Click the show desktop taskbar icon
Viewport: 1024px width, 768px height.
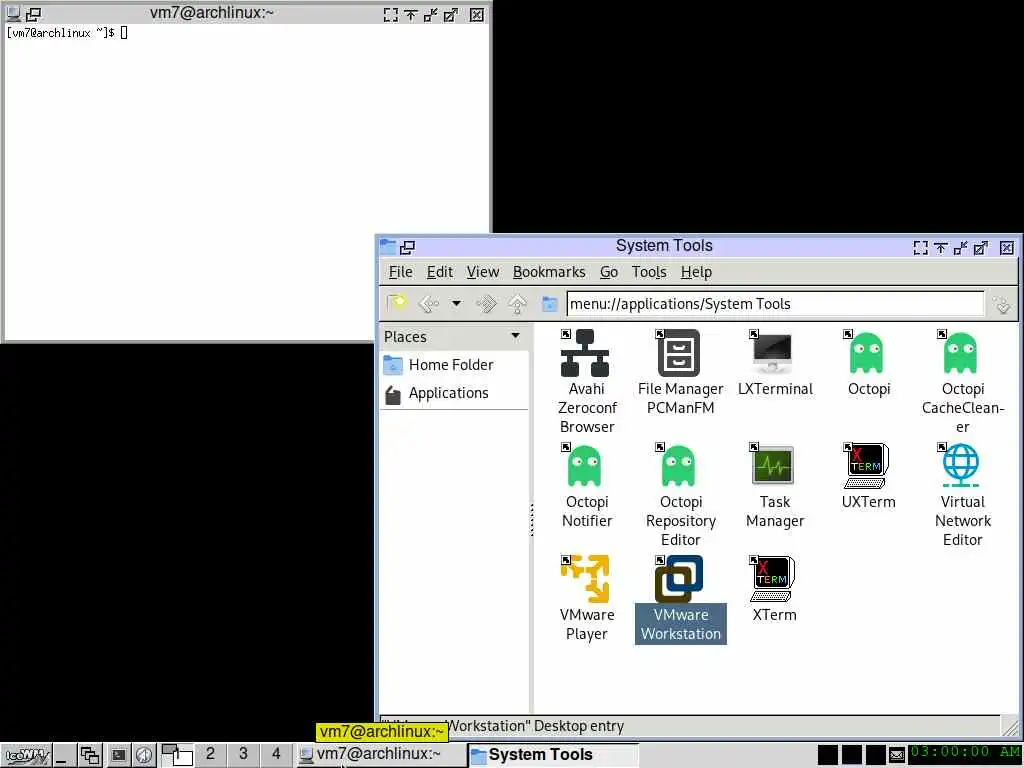(63, 756)
